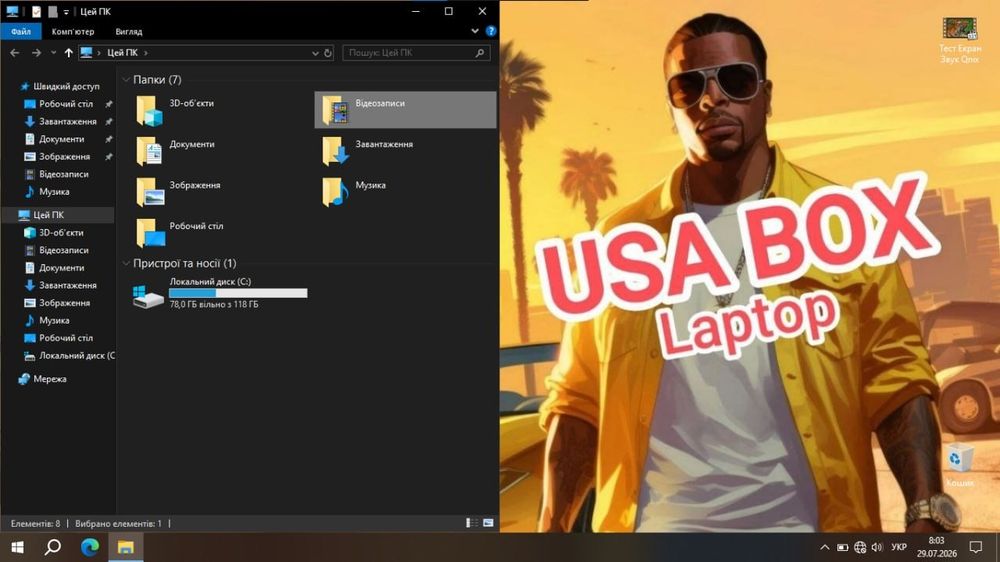The height and width of the screenshot is (562, 1000).
Task: Collapse the Папки (7) group
Action: [126, 80]
